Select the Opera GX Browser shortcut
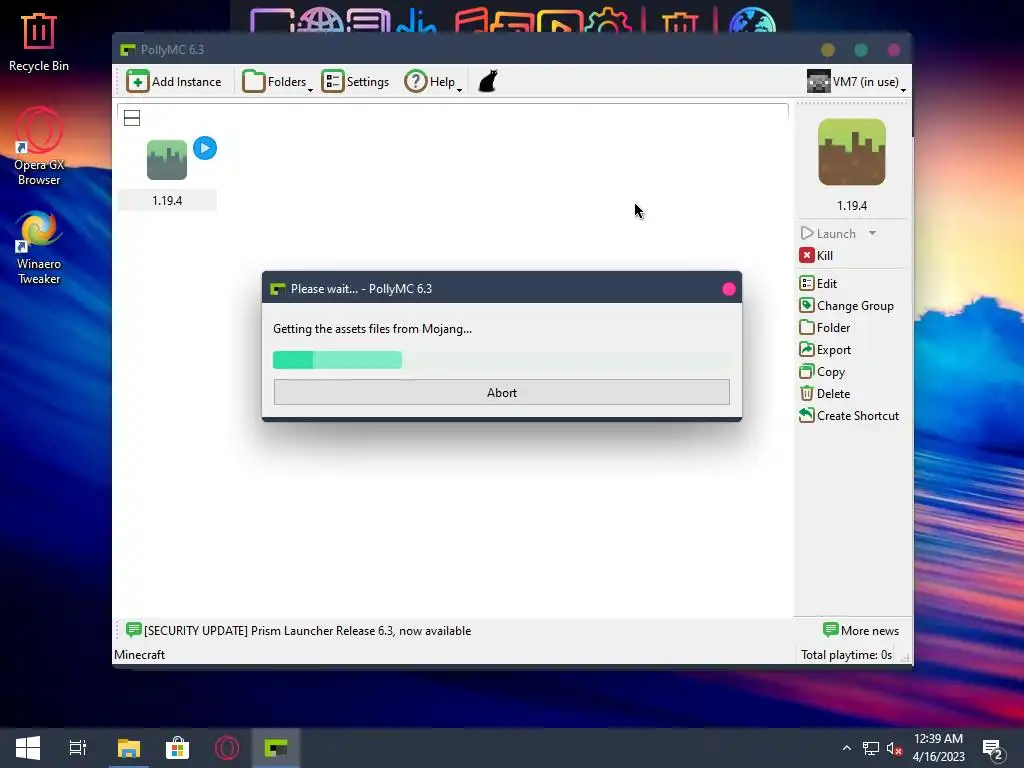Viewport: 1024px width, 768px height. pos(39,147)
